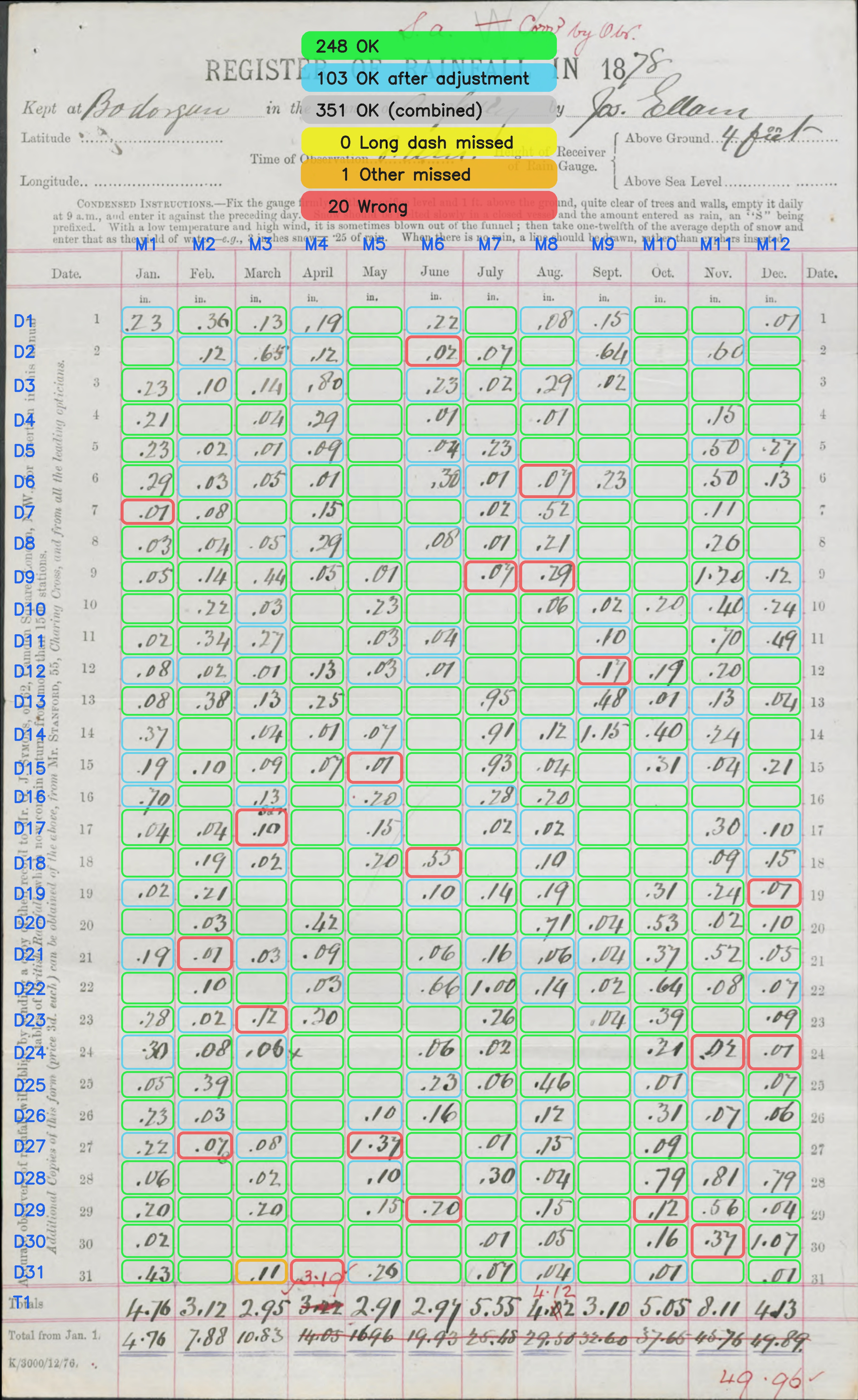The height and width of the screenshot is (1400, 858).
Task: Click the red-boxed June day 2 cell
Action: (434, 352)
